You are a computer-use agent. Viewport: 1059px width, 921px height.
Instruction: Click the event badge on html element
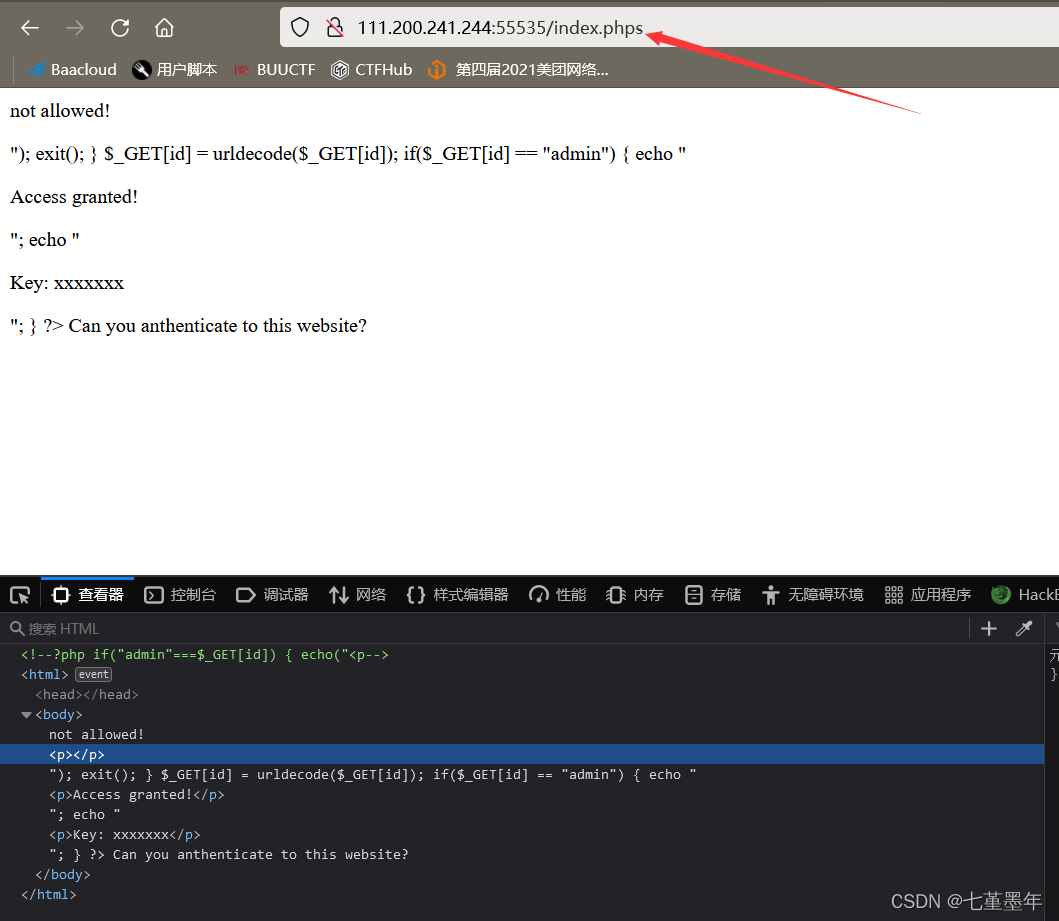[93, 675]
